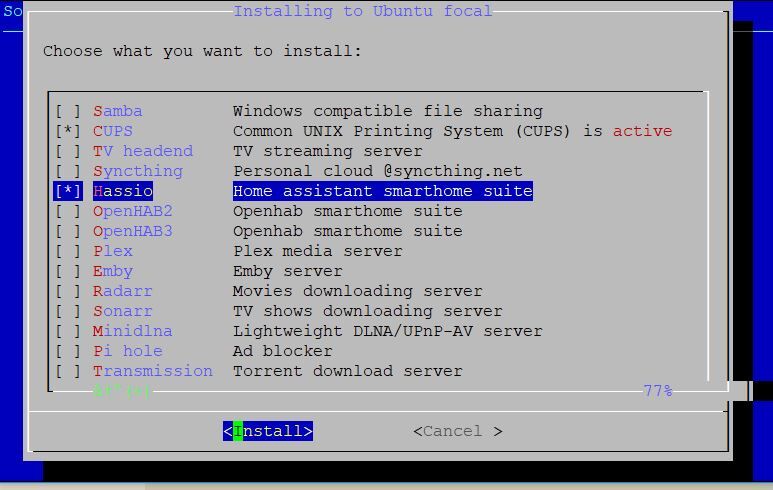Select the Radarr item name
This screenshot has width=773, height=490.
click(x=123, y=291)
